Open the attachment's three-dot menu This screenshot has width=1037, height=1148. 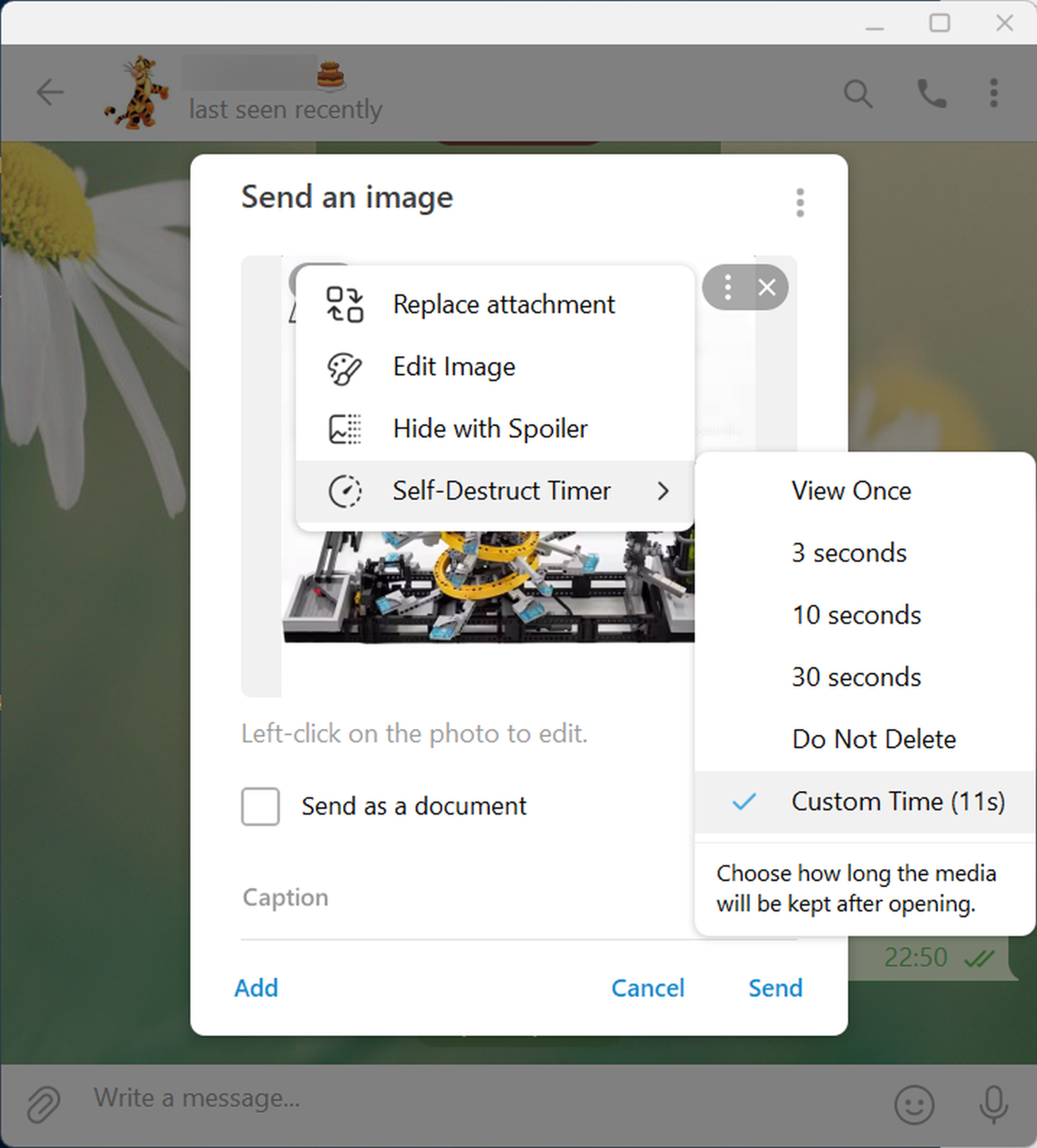pyautogui.click(x=728, y=288)
